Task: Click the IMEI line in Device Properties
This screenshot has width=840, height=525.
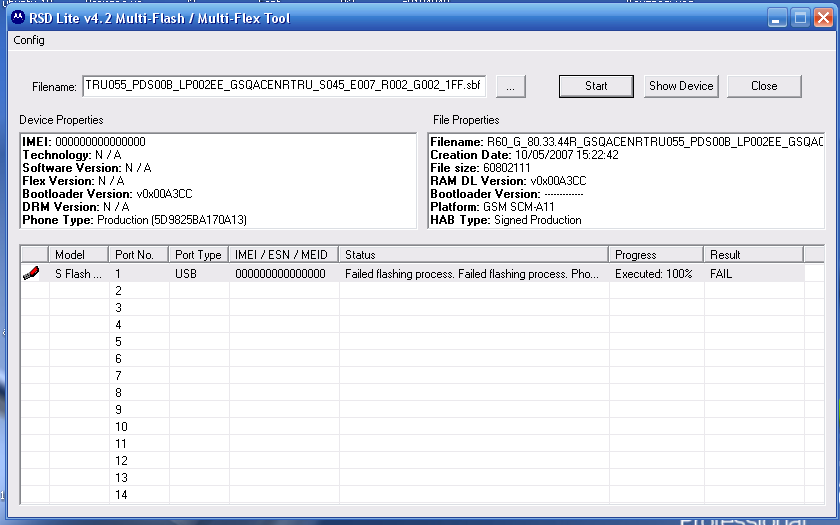Action: [84, 142]
